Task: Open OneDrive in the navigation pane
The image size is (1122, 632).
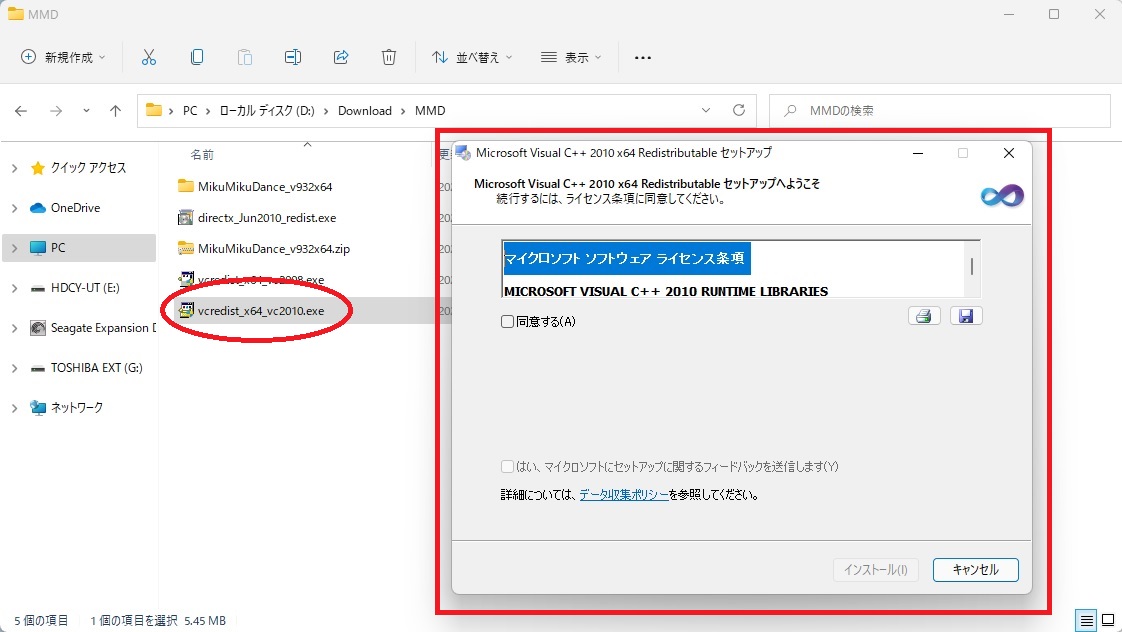Action: [75, 208]
